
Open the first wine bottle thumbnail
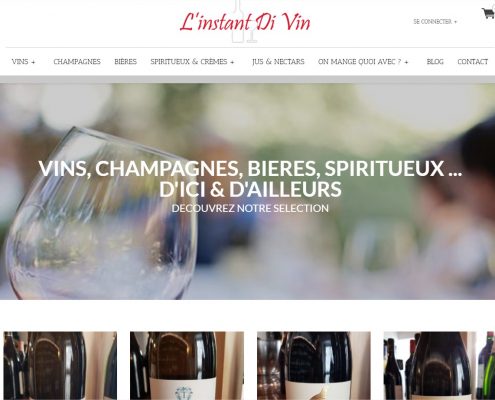pos(60,366)
